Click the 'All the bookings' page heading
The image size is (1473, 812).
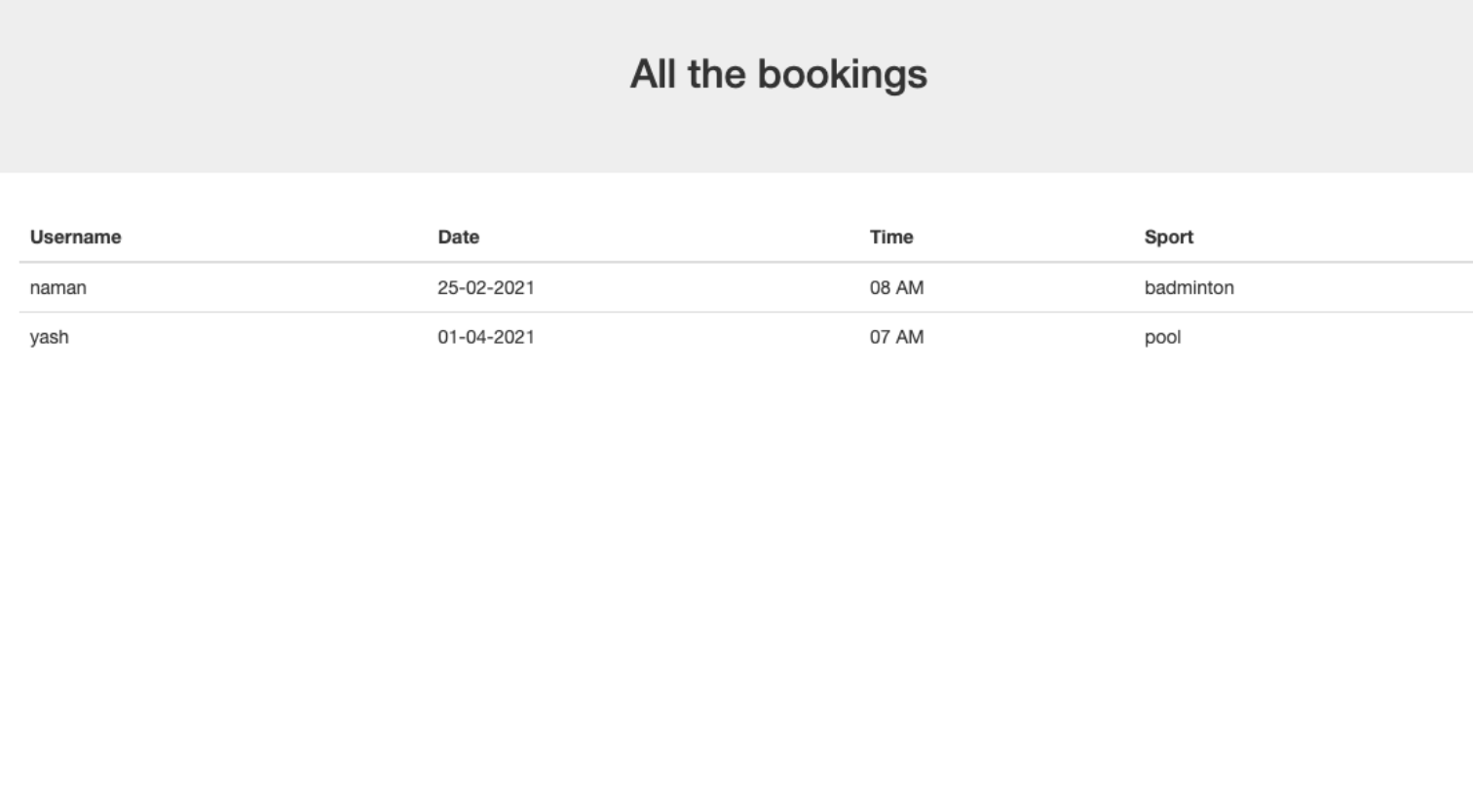(777, 75)
